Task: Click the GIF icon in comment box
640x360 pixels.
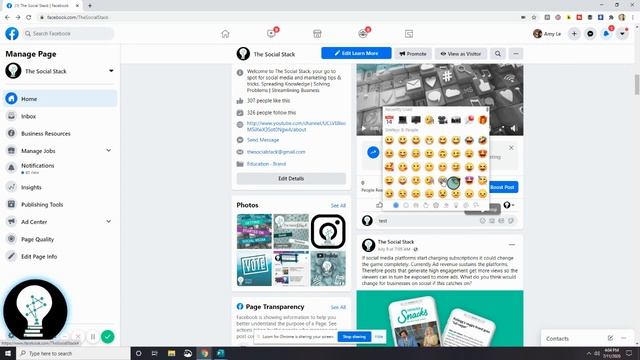Action: point(501,221)
